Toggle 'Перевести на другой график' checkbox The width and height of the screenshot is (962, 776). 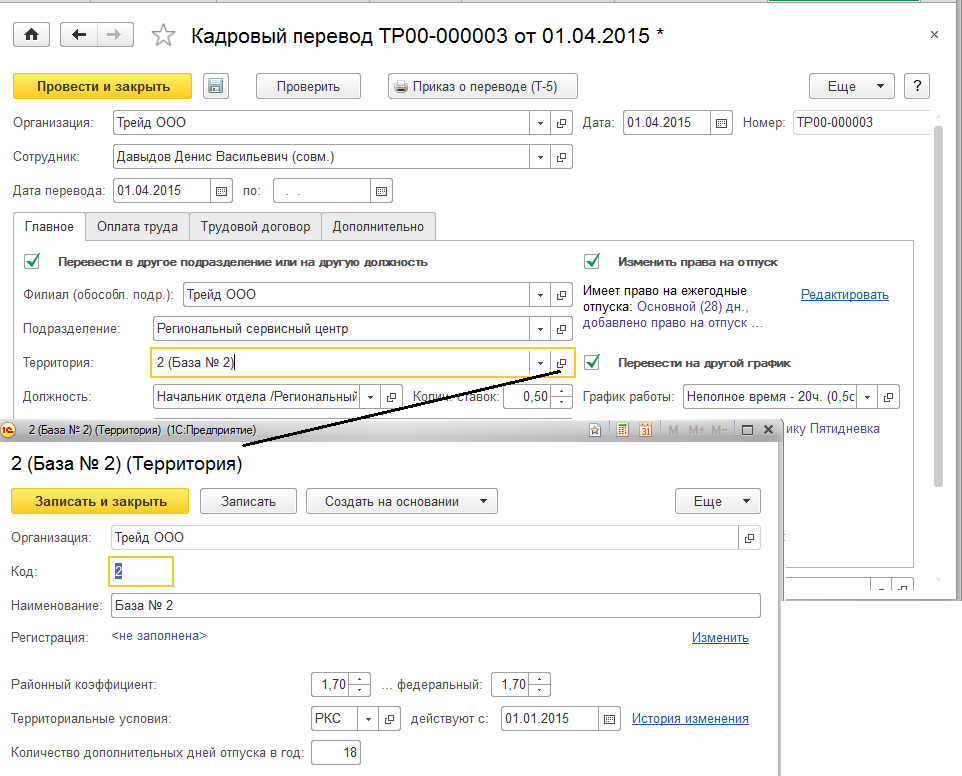coord(592,362)
